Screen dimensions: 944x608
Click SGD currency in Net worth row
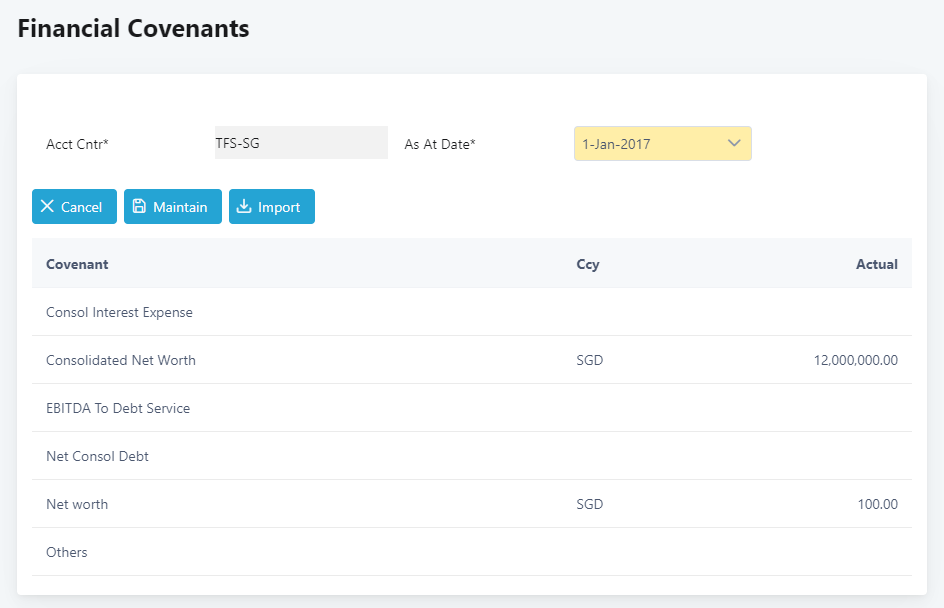point(590,504)
